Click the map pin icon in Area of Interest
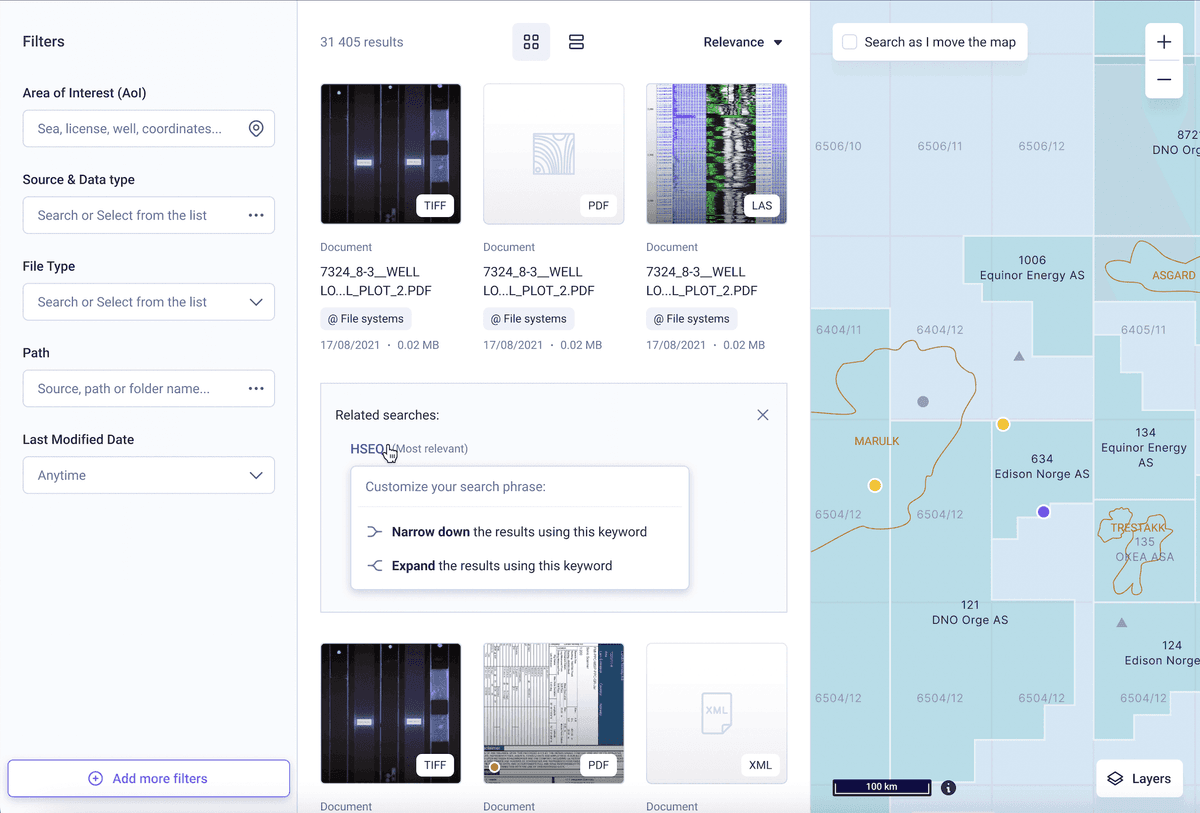The image size is (1200, 813). point(256,128)
